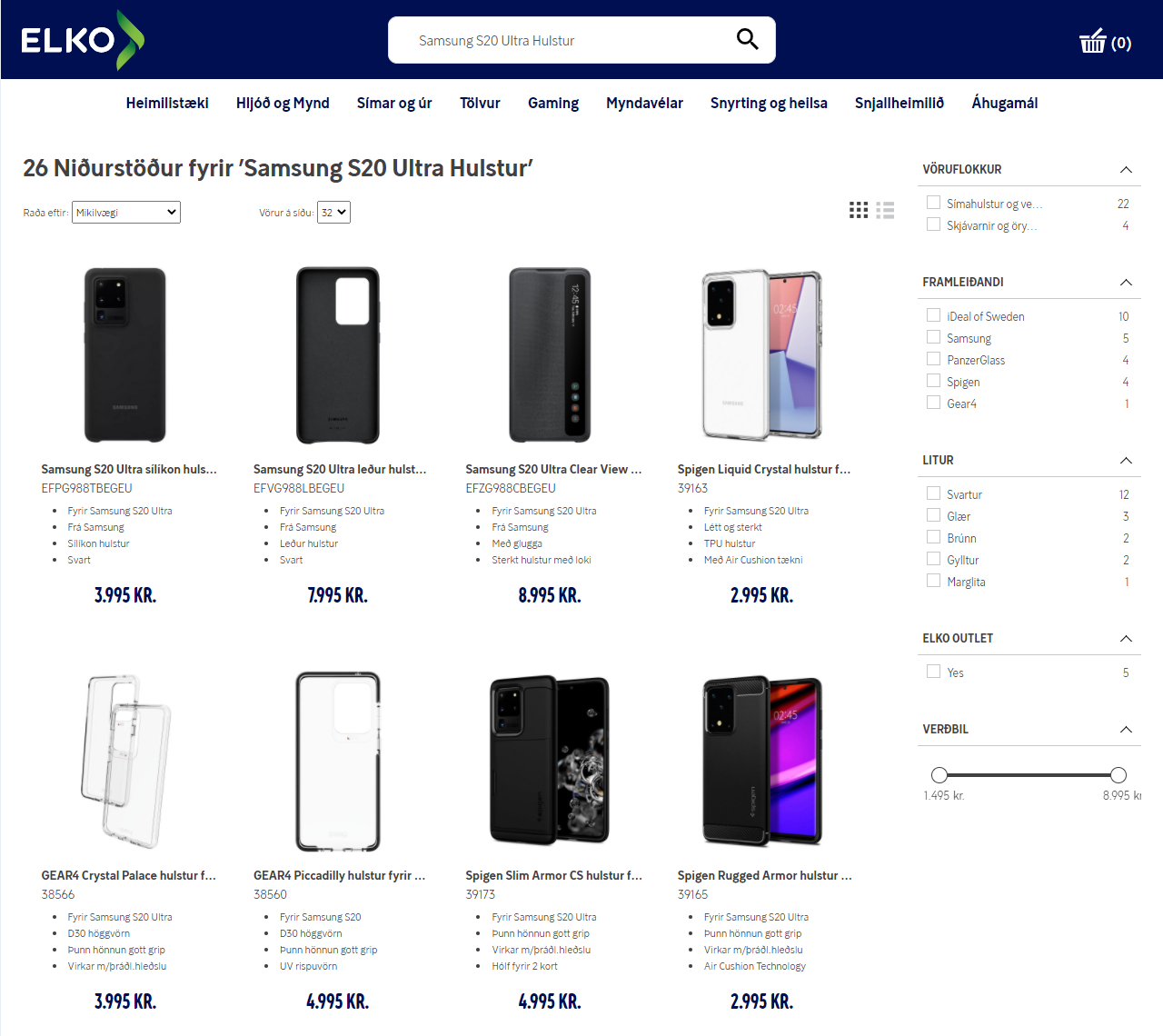Viewport: 1163px width, 1036px height.
Task: Open the Gaming menu
Action: 553,104
